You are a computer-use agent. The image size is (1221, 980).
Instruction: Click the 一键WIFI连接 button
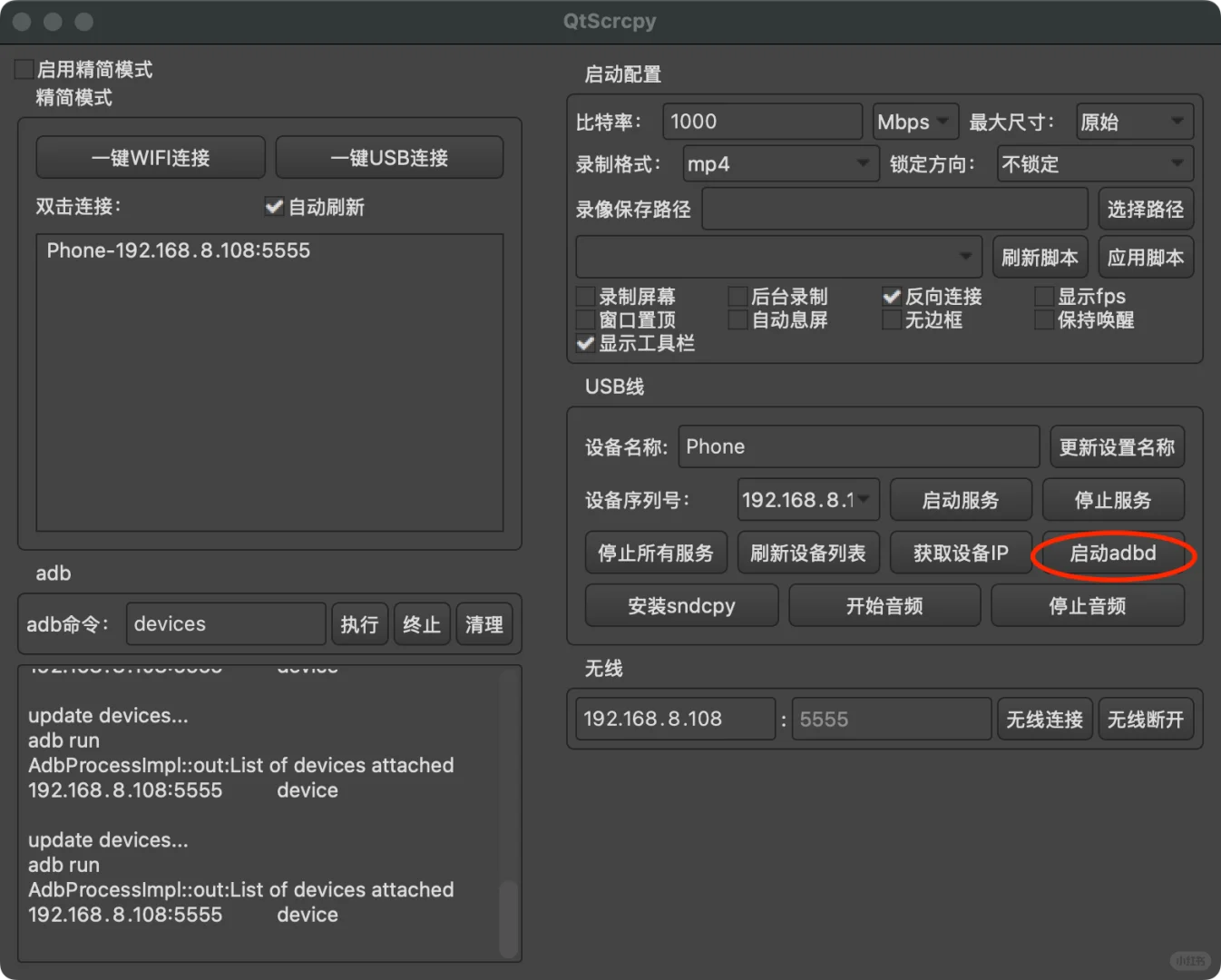click(x=150, y=157)
